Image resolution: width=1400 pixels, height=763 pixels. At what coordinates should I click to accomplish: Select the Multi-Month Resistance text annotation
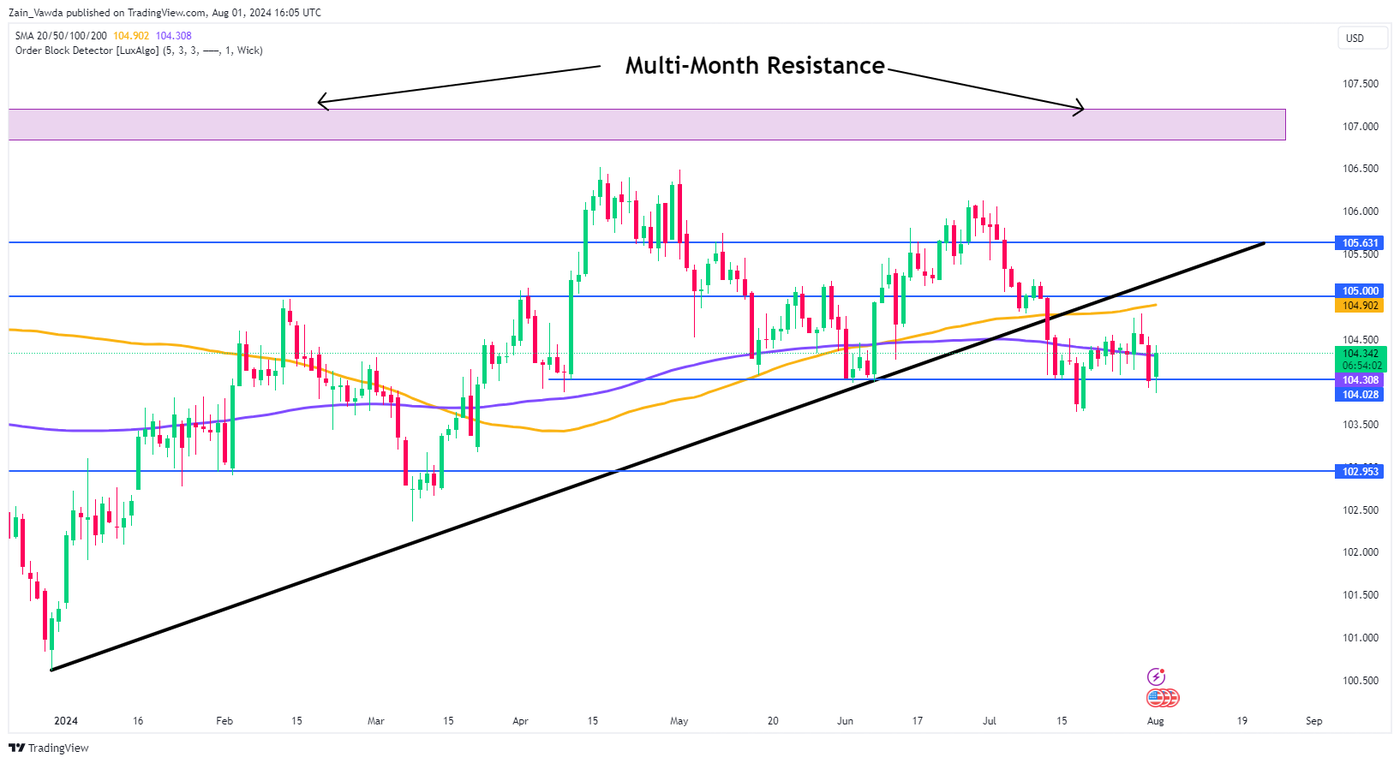(x=754, y=66)
